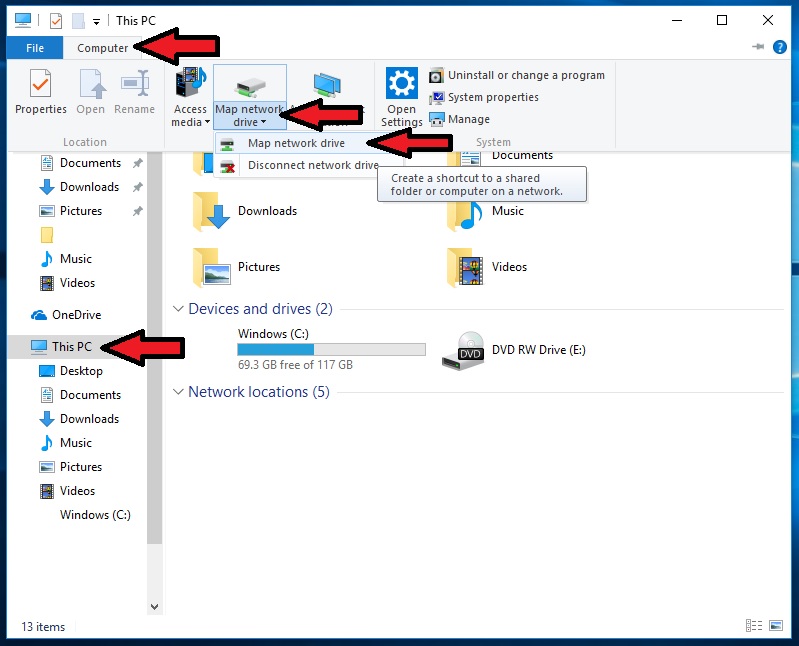Click the properties checkmark icon in title bar

click(x=56, y=21)
